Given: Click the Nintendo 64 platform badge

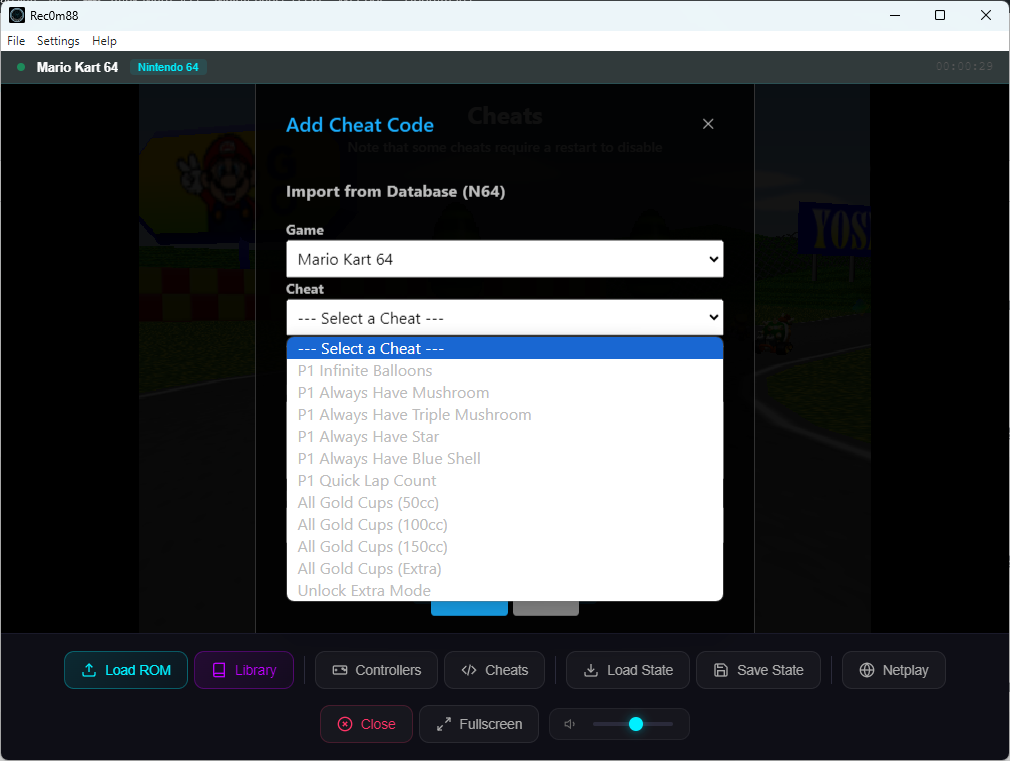Looking at the screenshot, I should (x=168, y=67).
